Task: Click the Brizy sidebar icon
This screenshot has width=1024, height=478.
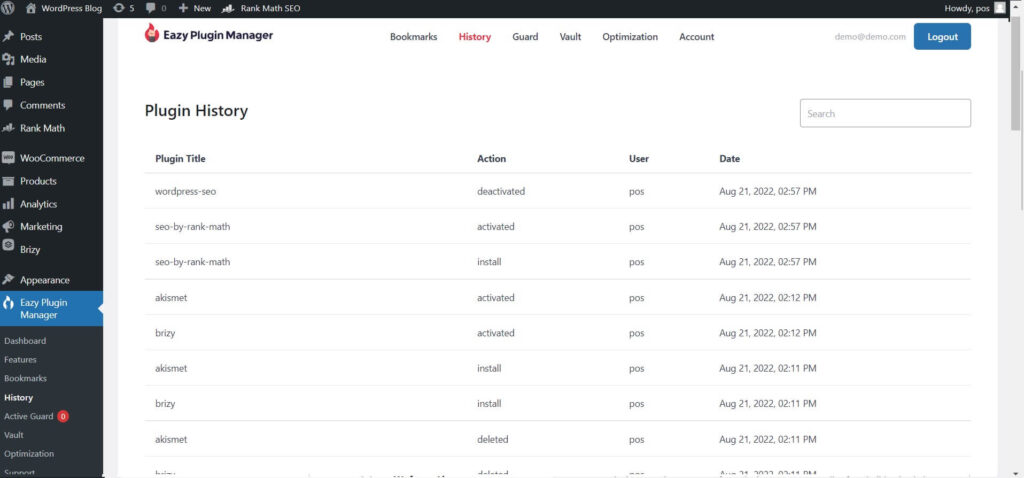Action: click(8, 247)
